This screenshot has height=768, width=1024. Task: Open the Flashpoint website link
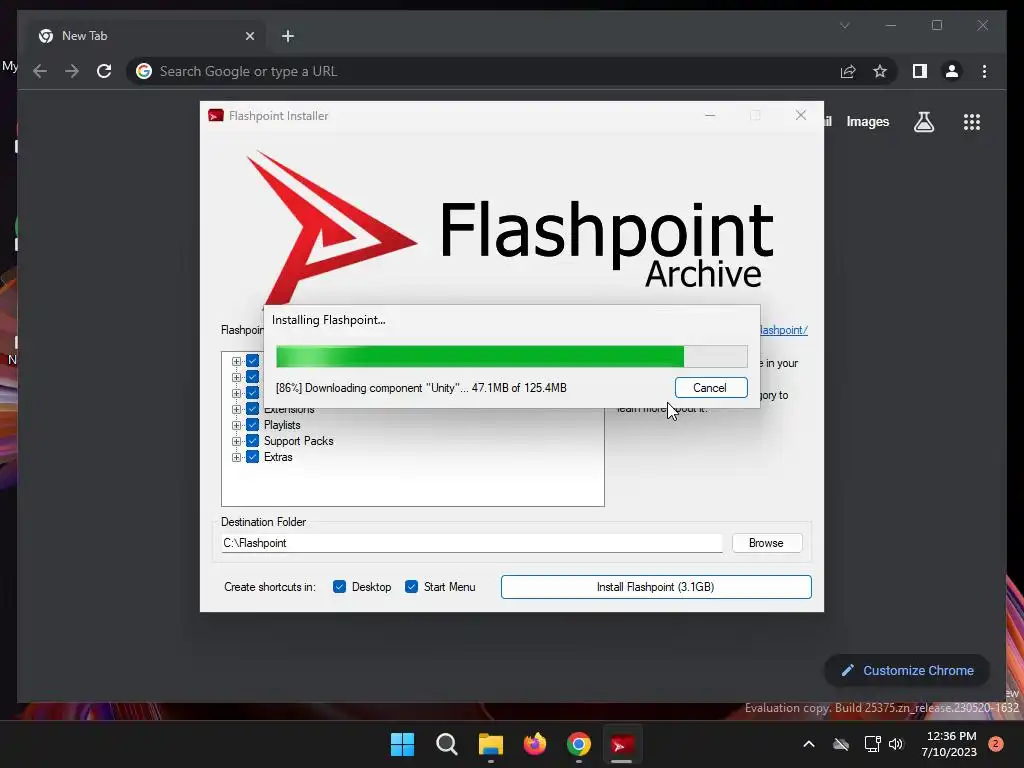point(784,330)
